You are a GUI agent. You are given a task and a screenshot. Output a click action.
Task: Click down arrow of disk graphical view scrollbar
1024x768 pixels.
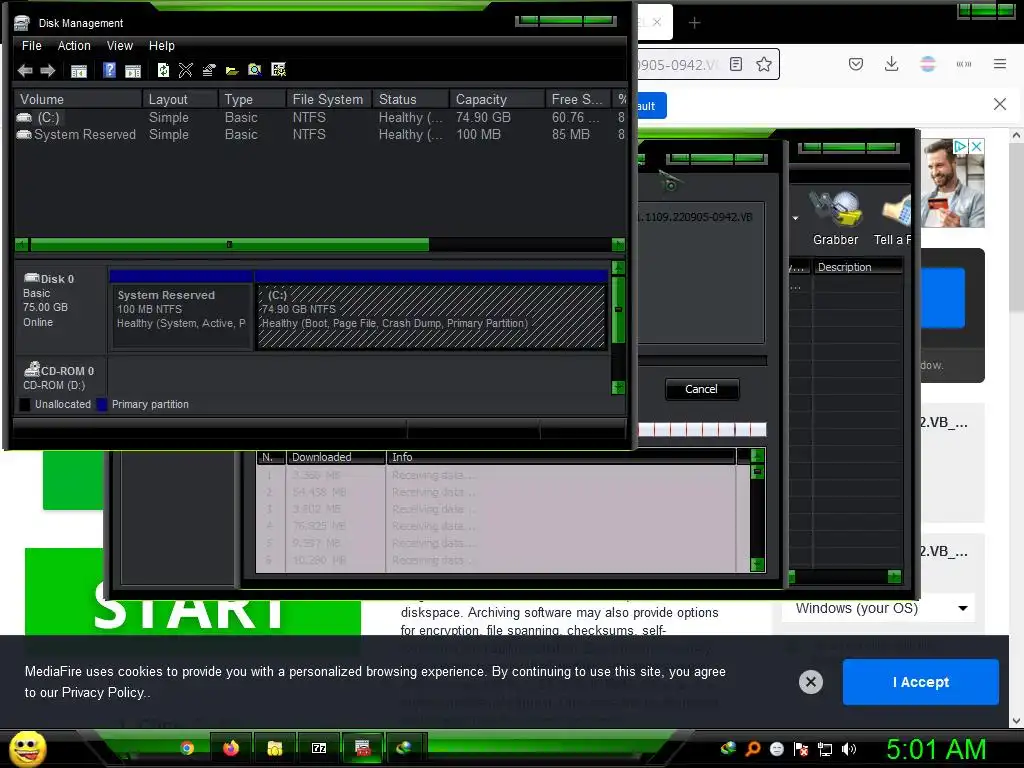click(618, 388)
